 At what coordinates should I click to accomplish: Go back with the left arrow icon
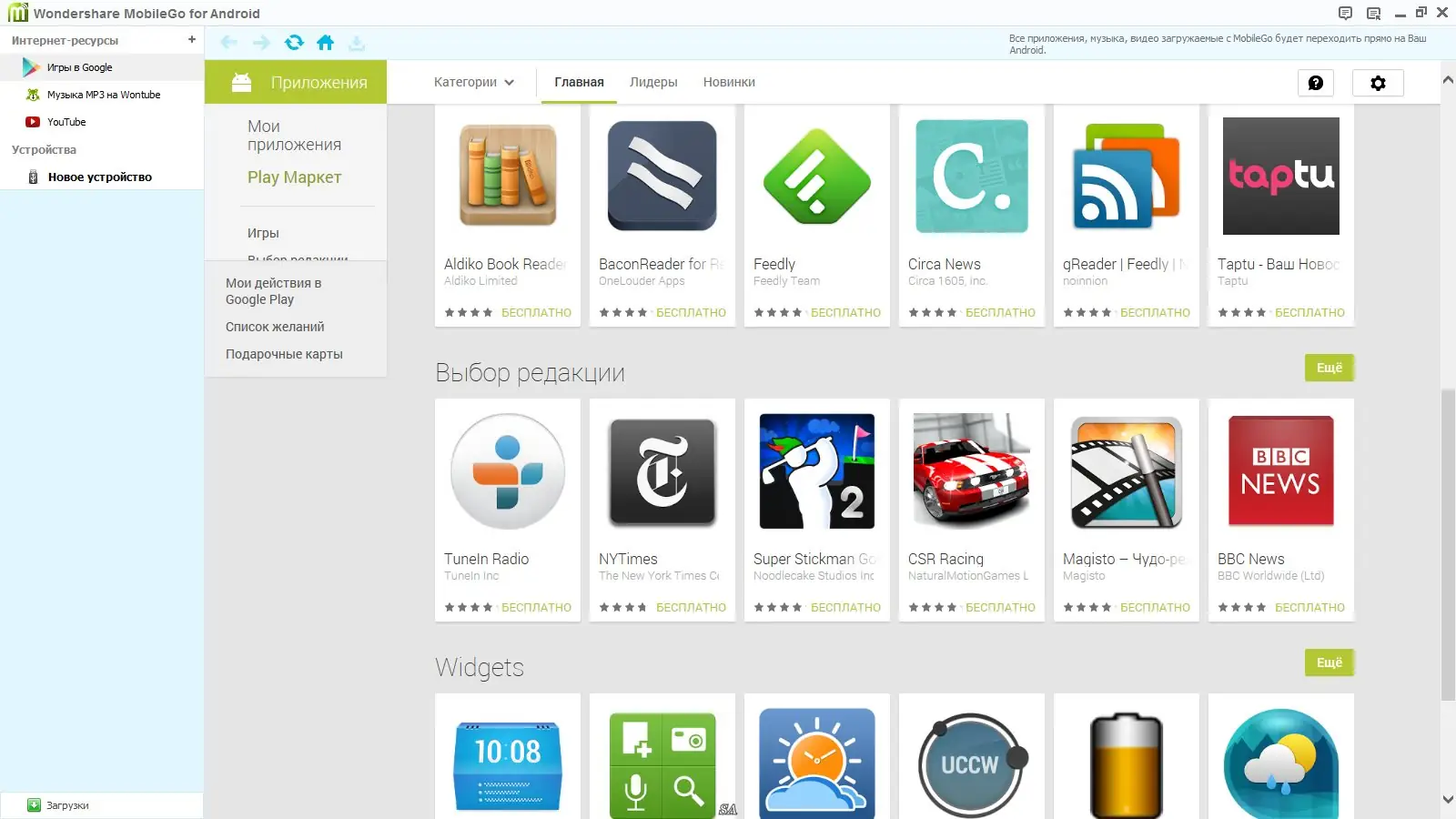pos(228,43)
